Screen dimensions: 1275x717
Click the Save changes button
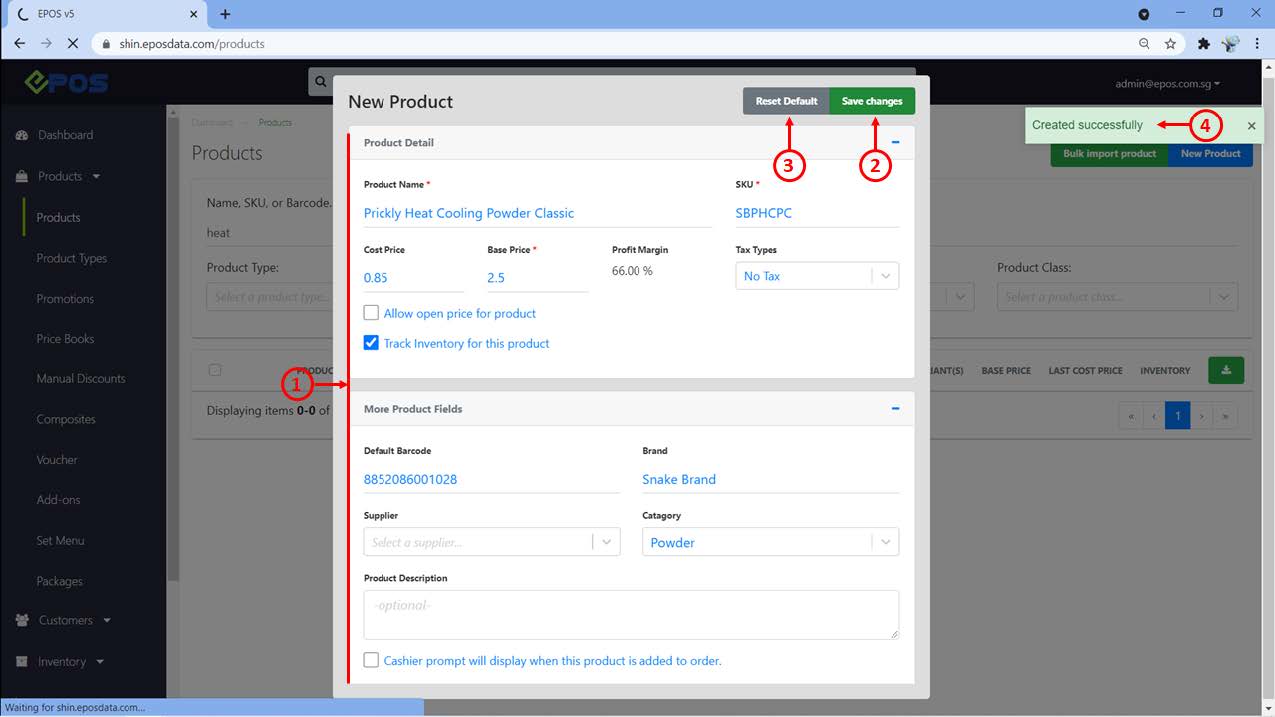tap(872, 101)
